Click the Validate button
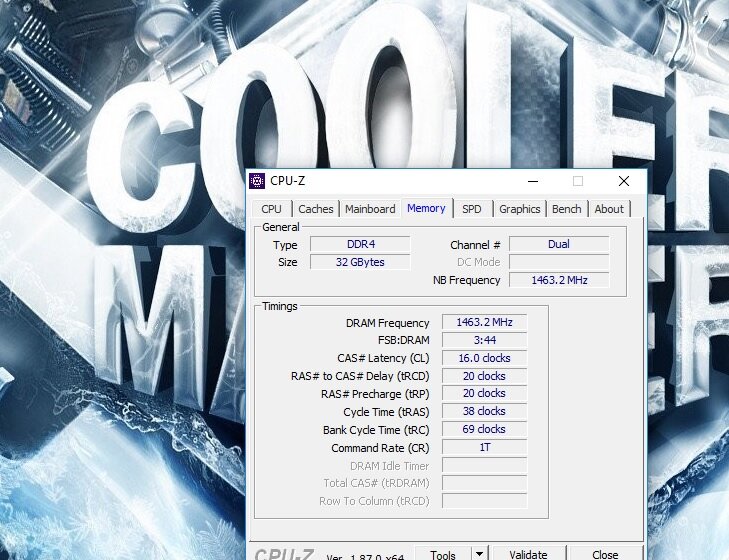The width and height of the screenshot is (729, 560). [529, 554]
